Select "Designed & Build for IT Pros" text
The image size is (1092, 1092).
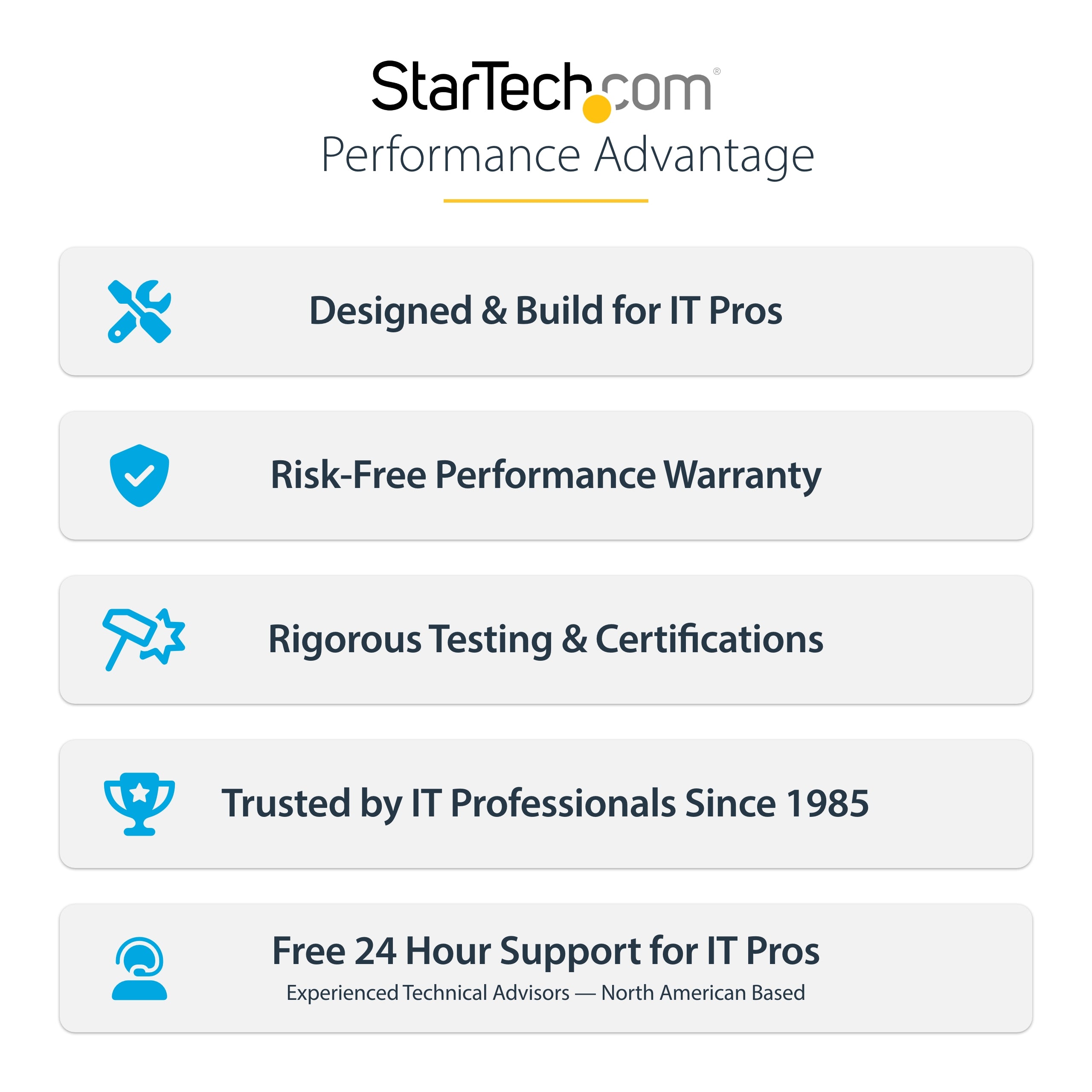pos(546,311)
